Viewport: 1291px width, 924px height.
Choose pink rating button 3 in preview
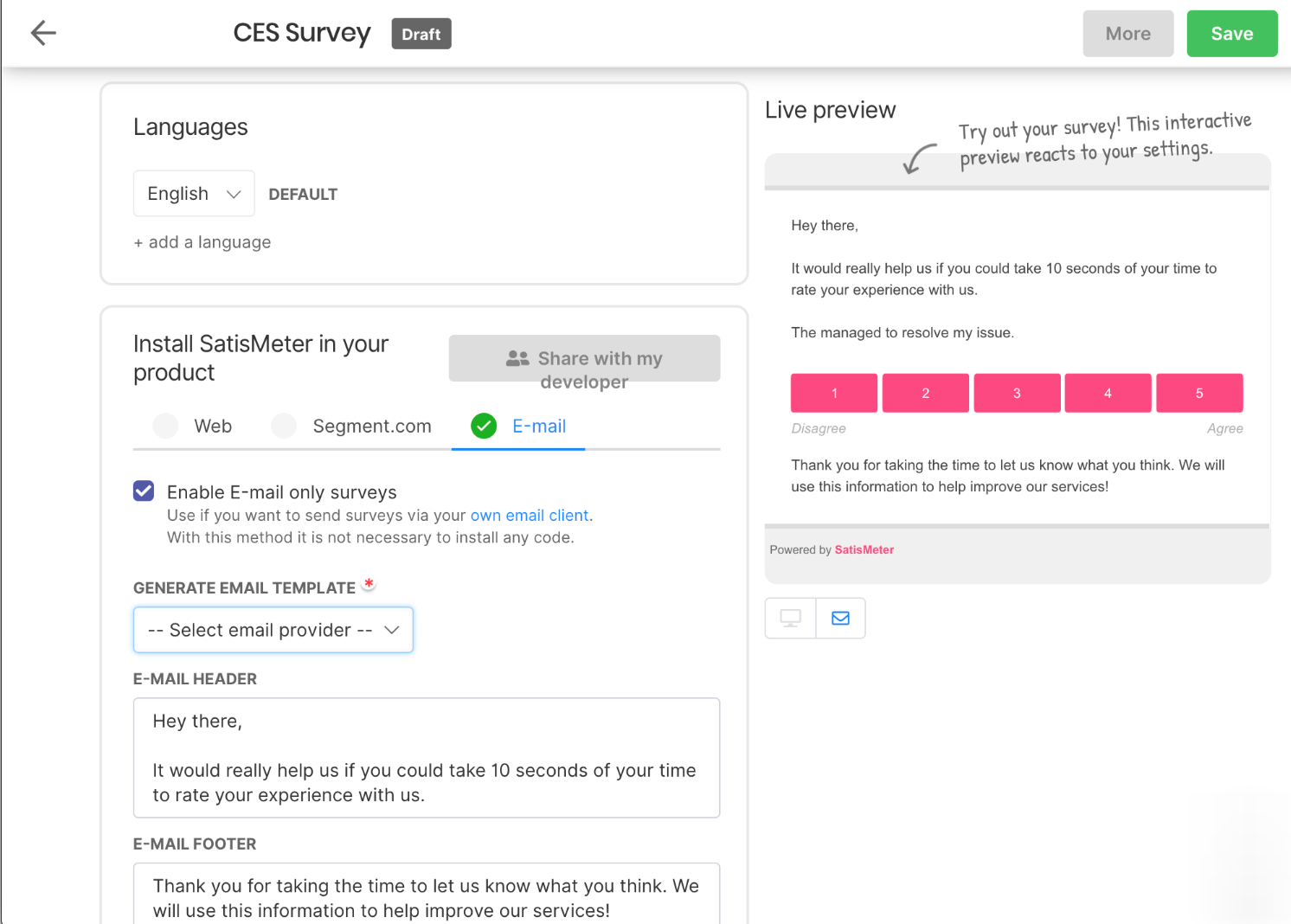coord(1017,393)
